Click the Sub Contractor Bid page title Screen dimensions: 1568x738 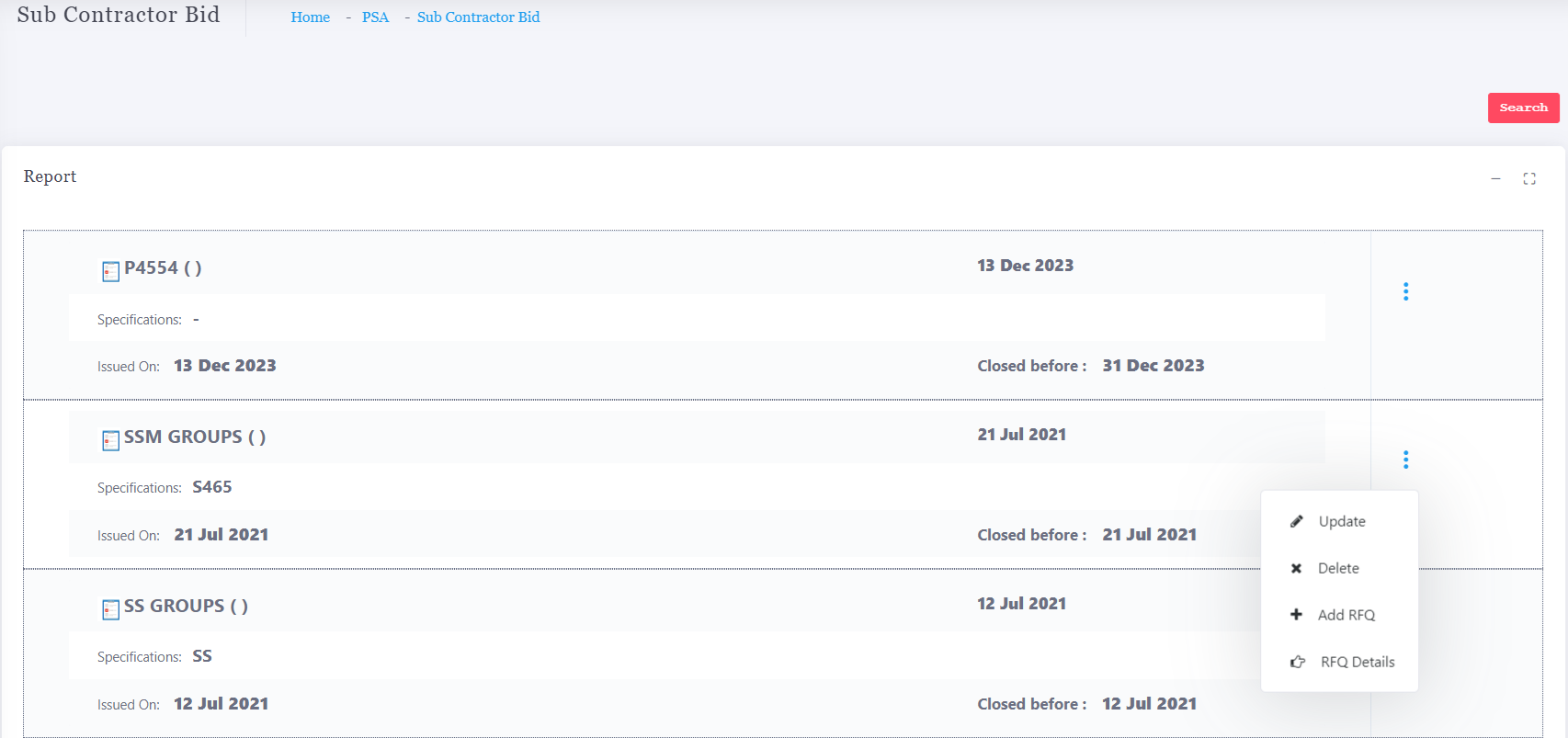[119, 15]
